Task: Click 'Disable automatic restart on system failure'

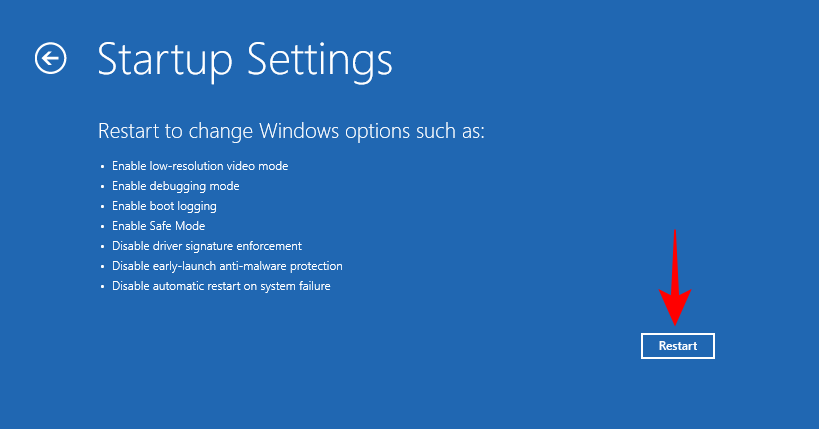Action: tap(222, 286)
